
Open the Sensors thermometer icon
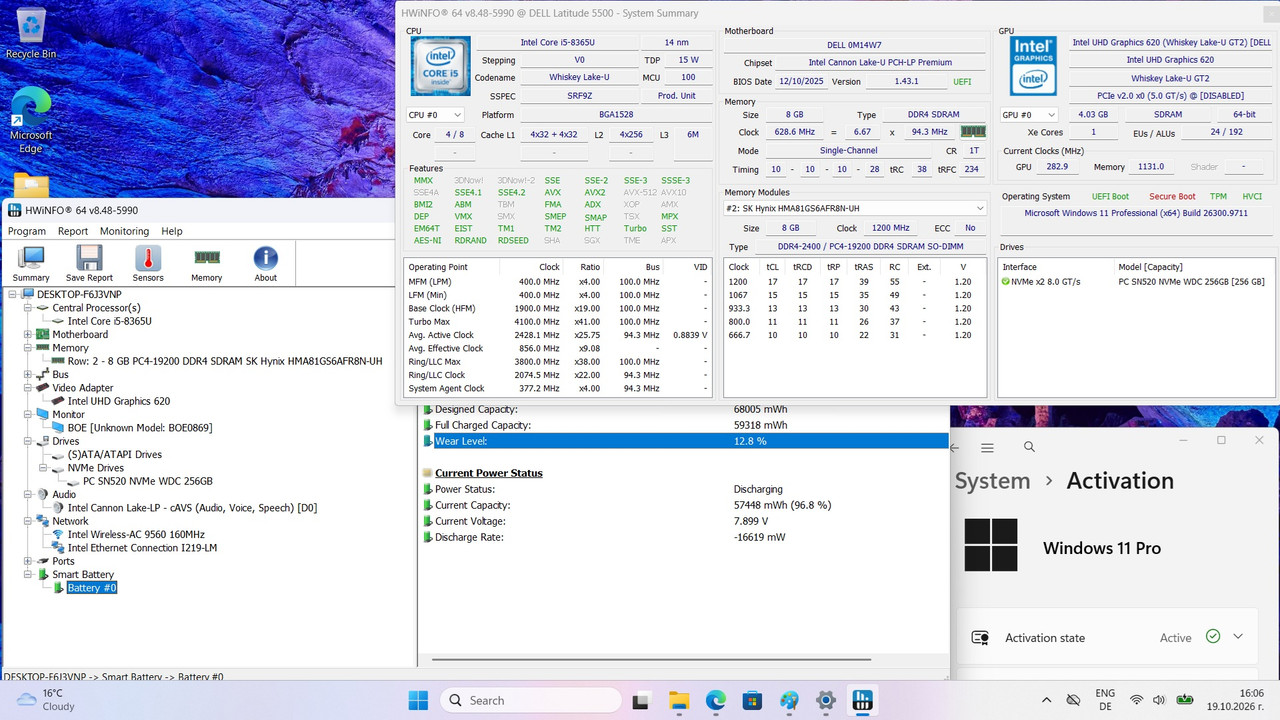pos(148,264)
